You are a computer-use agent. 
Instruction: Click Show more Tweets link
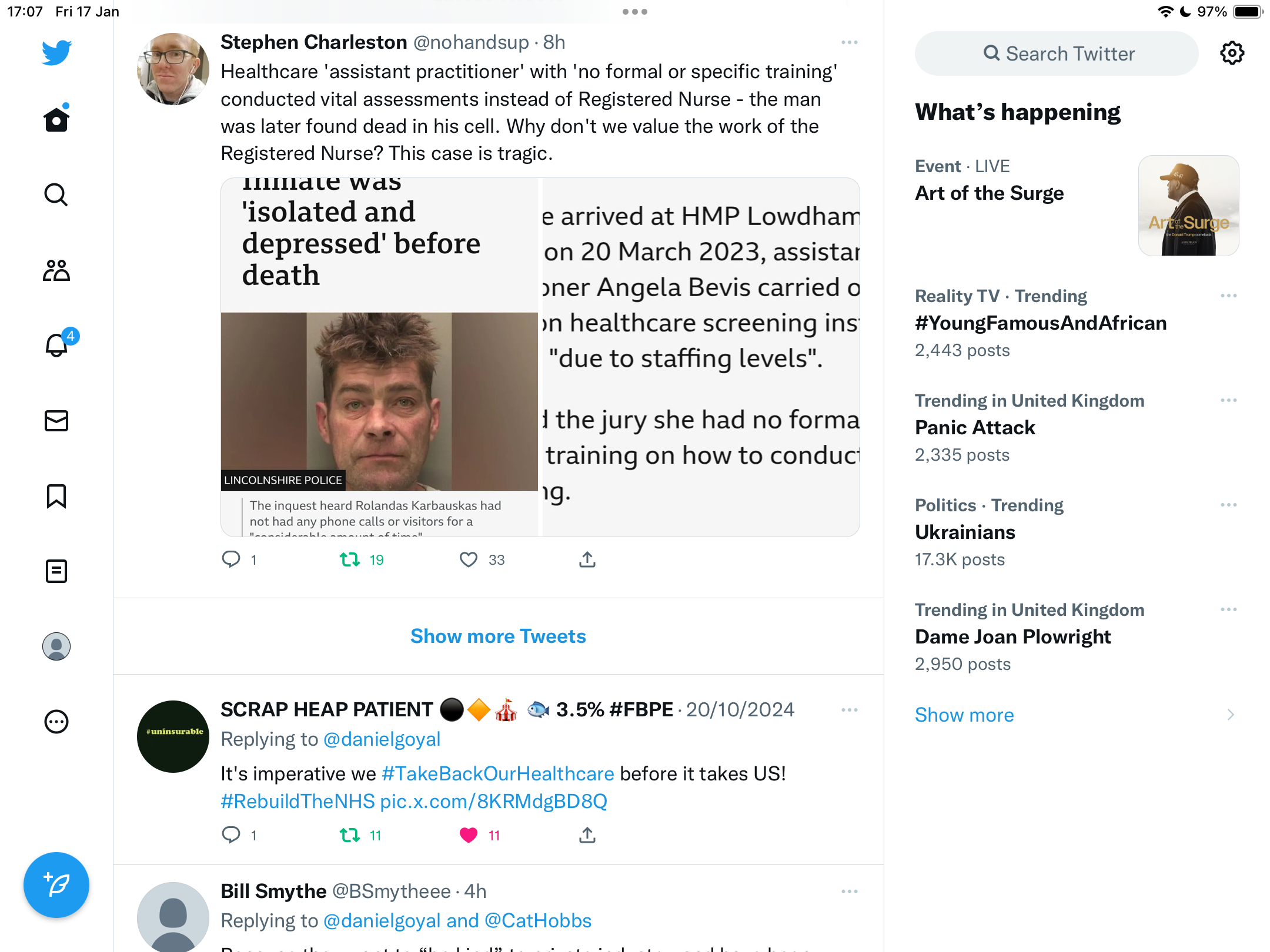click(x=498, y=636)
